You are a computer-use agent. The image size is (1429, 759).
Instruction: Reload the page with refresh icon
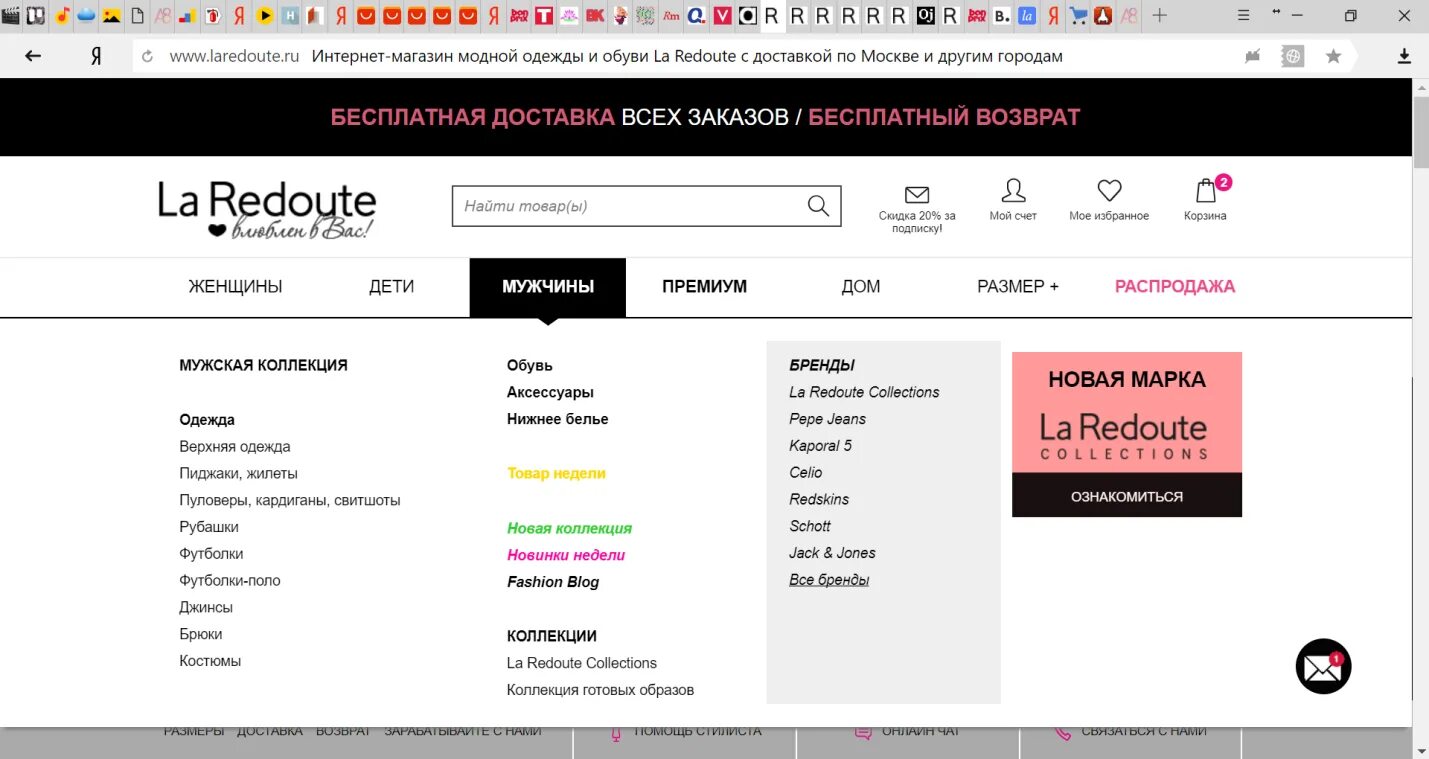(148, 57)
